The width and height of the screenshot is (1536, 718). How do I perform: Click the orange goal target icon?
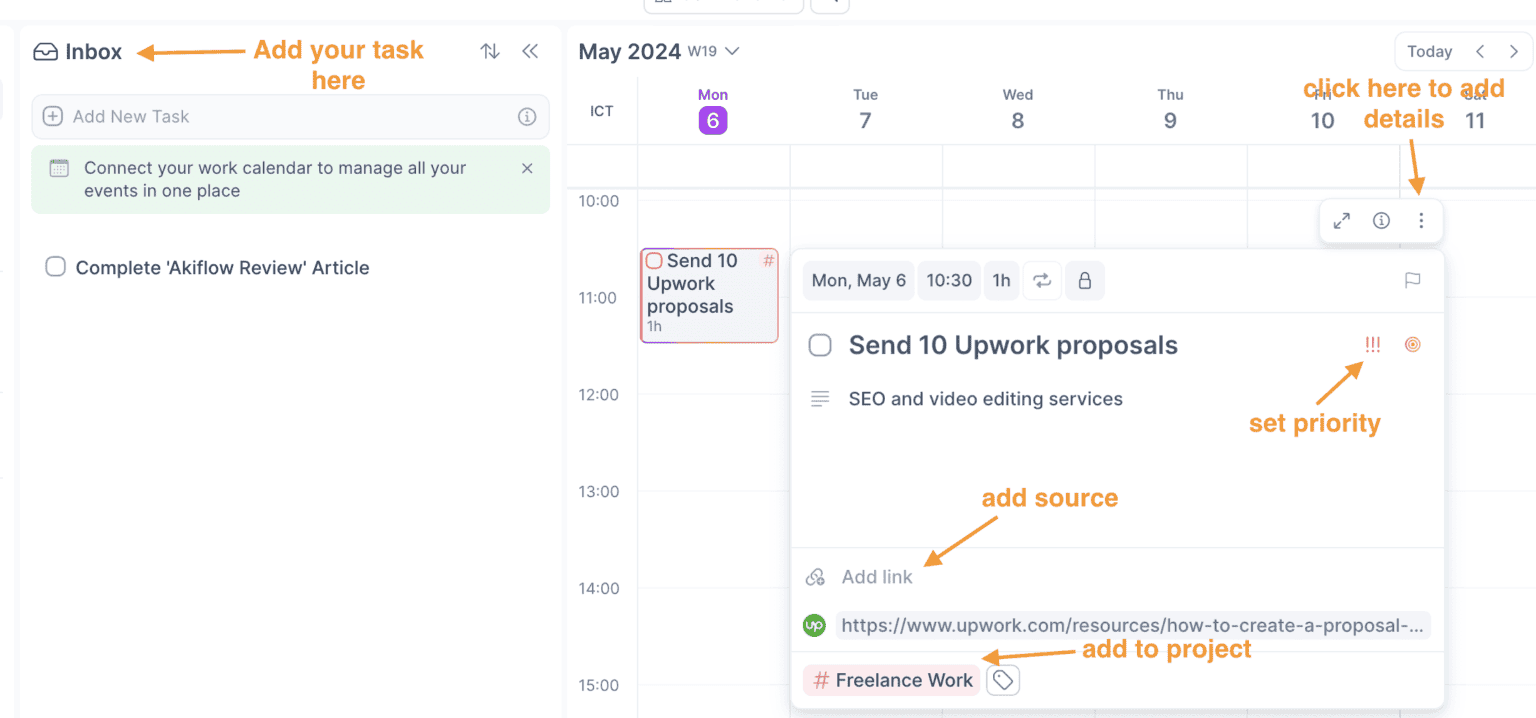point(1412,345)
